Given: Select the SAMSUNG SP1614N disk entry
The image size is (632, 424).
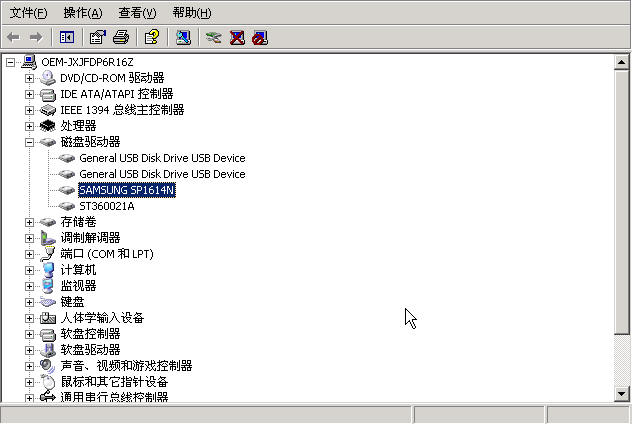Looking at the screenshot, I should coord(127,190).
